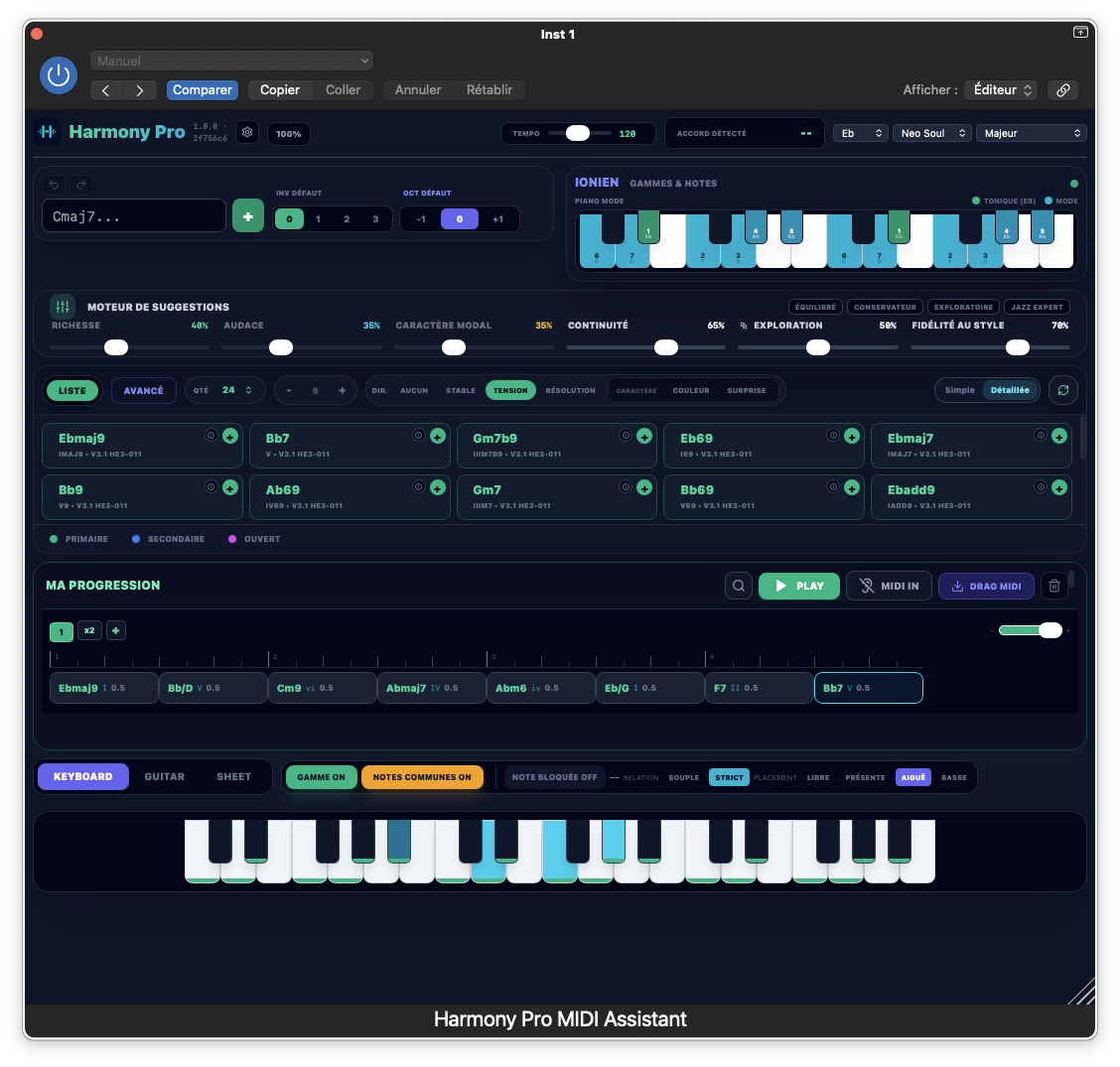Add Eb69 chord via plus icon

point(852,436)
